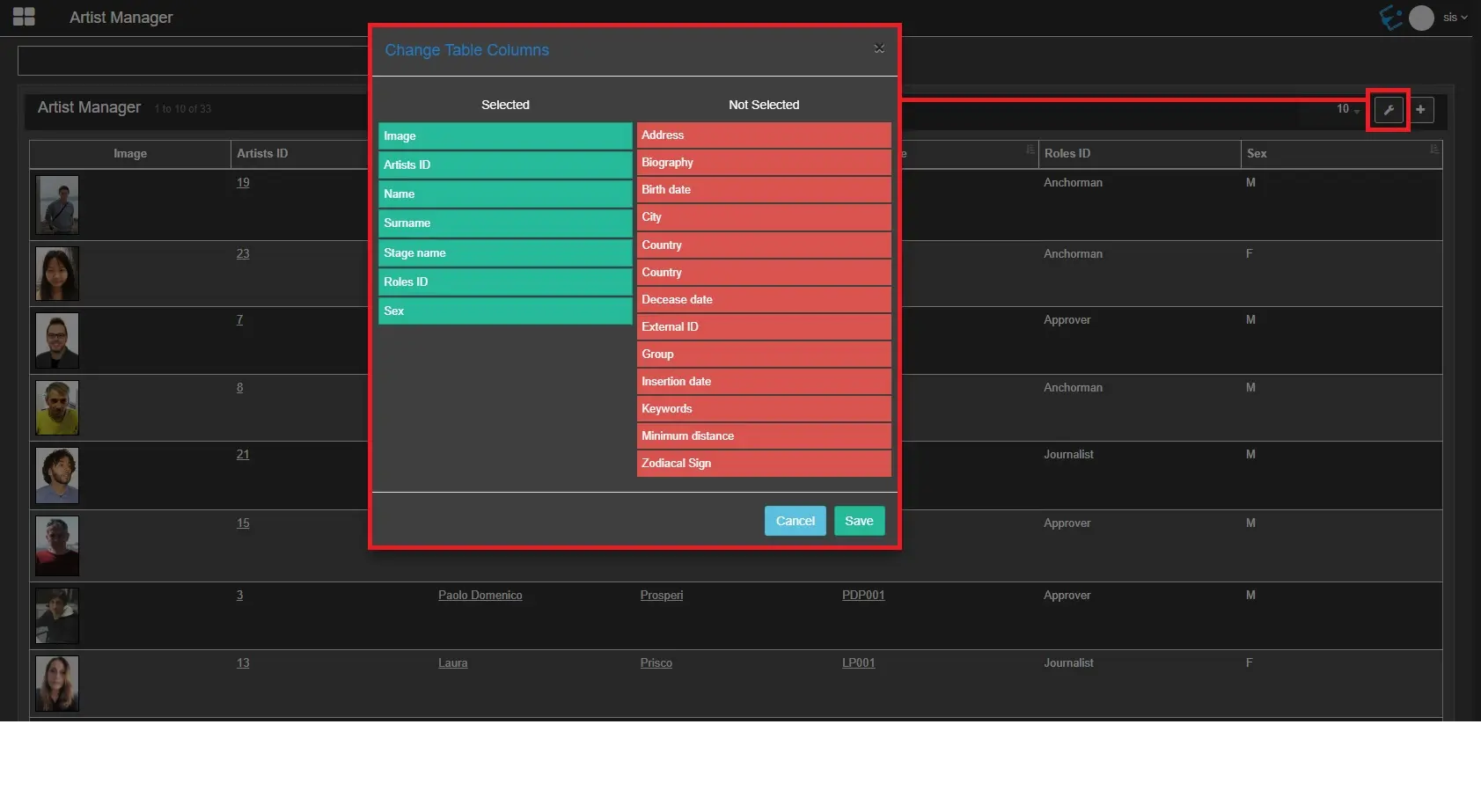The width and height of the screenshot is (1481, 812).
Task: Open the Paolo Domenico name link
Action: [480, 596]
